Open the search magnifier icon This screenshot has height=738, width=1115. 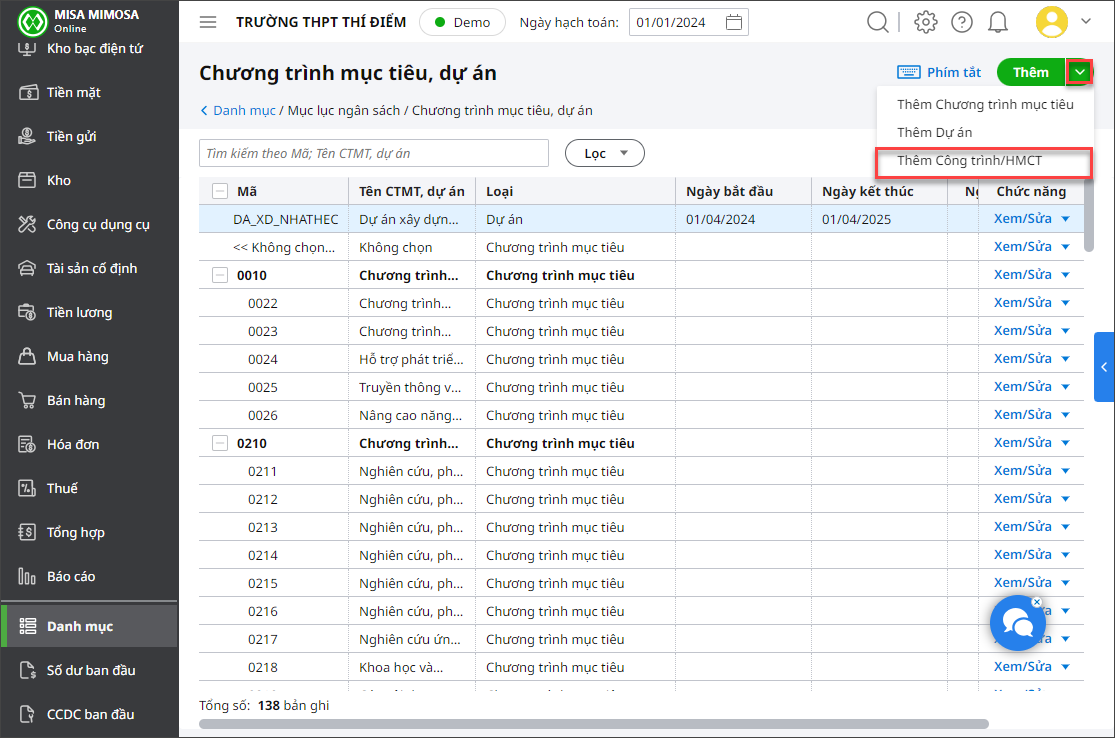tap(877, 22)
